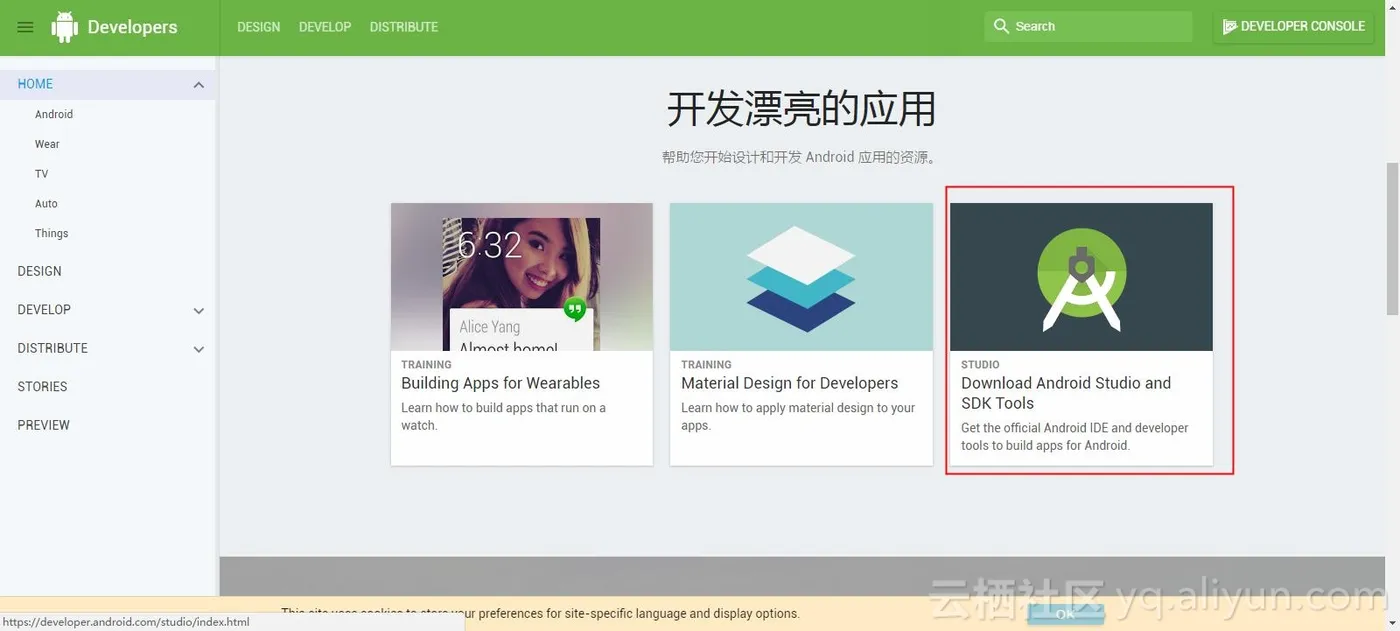Click the Android Studio logo image
Screen dimensions: 1400x631
tap(1081, 277)
